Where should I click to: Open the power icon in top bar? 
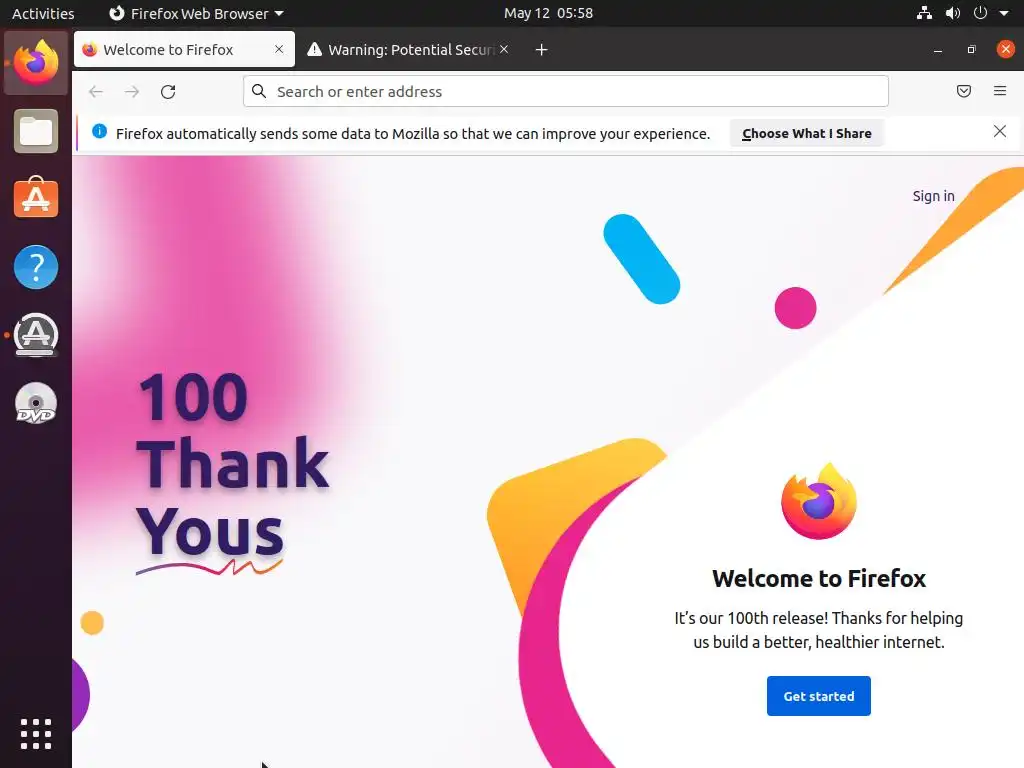(x=980, y=13)
